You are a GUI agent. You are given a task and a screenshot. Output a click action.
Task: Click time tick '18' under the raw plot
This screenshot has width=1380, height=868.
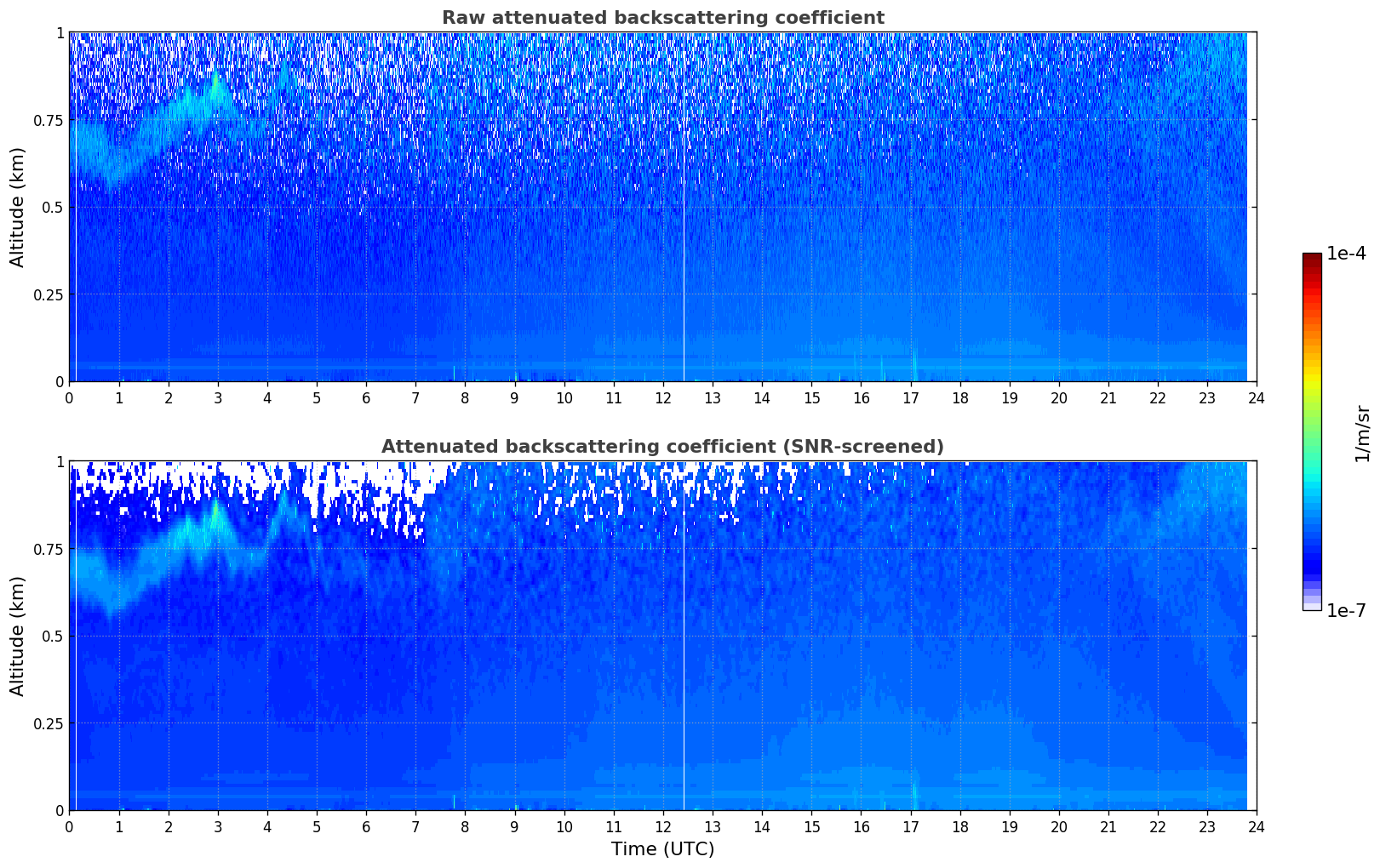(x=960, y=397)
